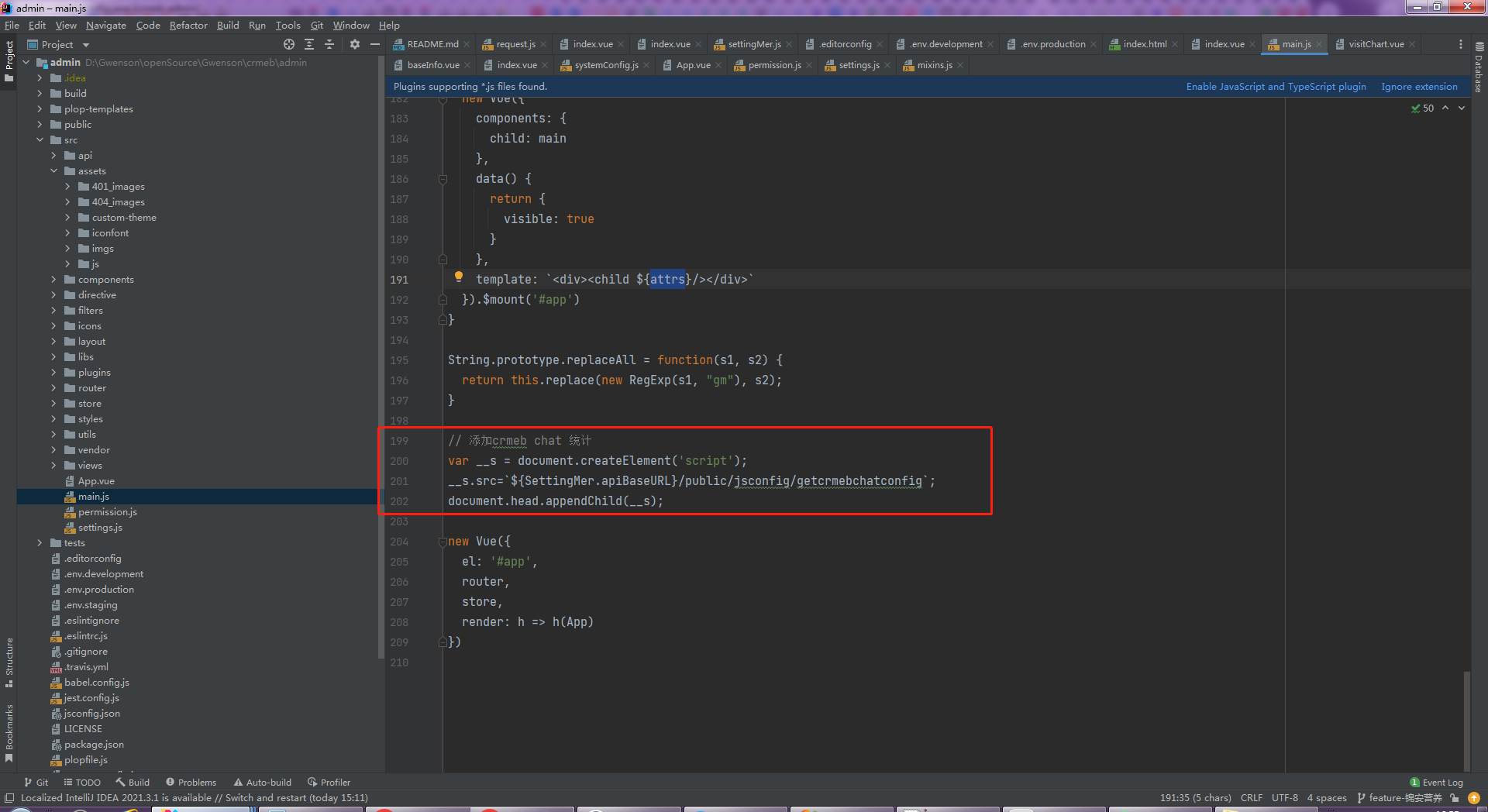Open the Bookmarks side panel
Image resolution: width=1488 pixels, height=812 pixels.
[9, 733]
